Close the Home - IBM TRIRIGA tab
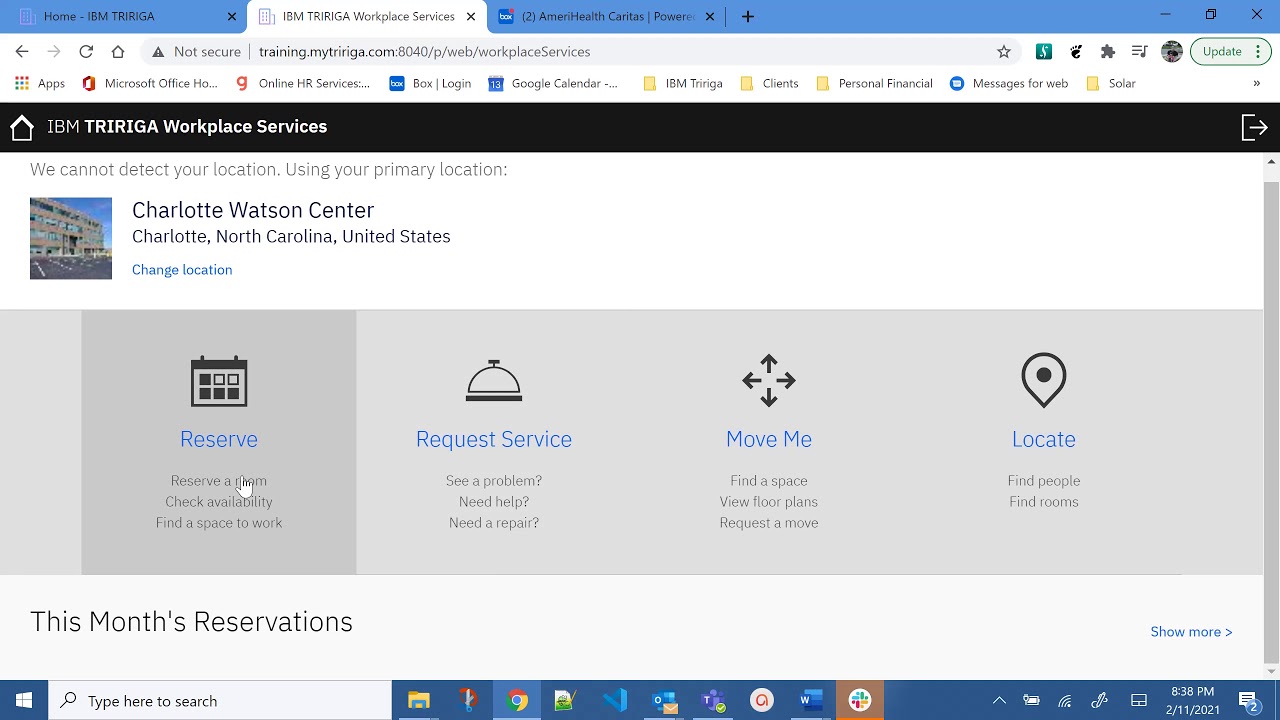The height and width of the screenshot is (720, 1280). tap(232, 16)
